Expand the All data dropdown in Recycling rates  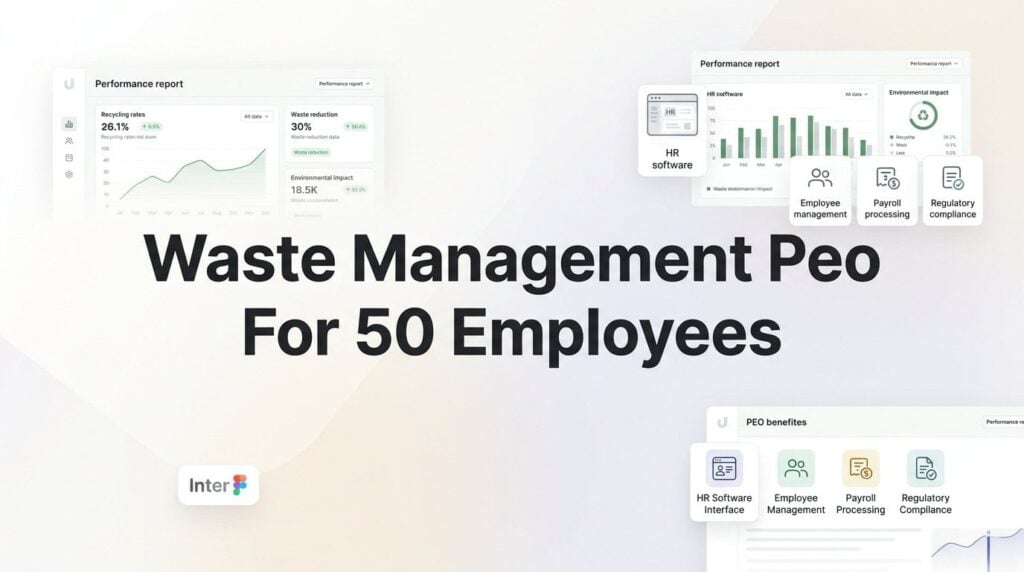click(256, 116)
